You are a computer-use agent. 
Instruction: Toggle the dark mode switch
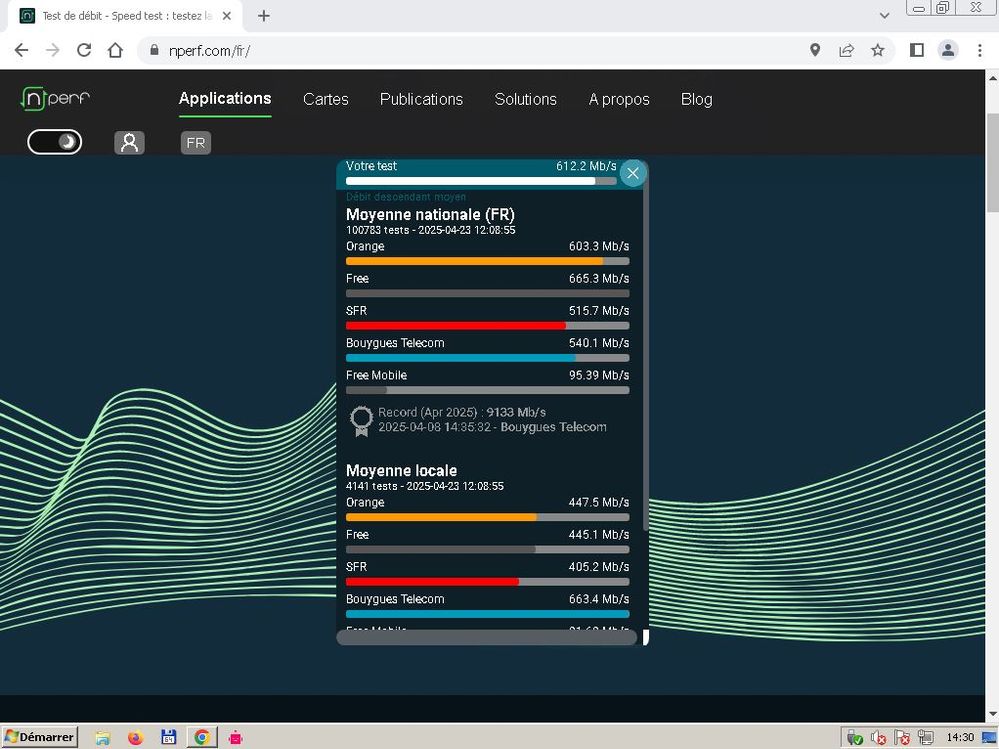[x=55, y=142]
